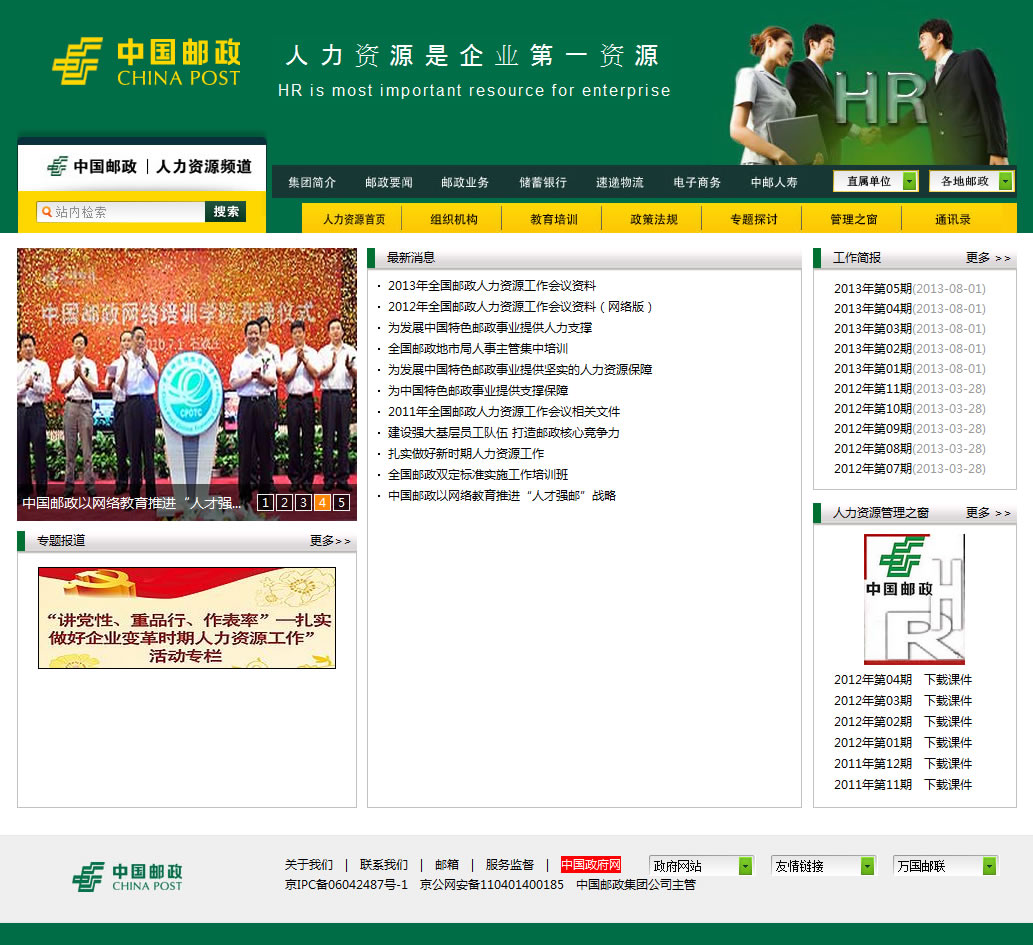This screenshot has width=1033, height=945.
Task: Click 更多 link in 专题报道 section
Action: 330,541
